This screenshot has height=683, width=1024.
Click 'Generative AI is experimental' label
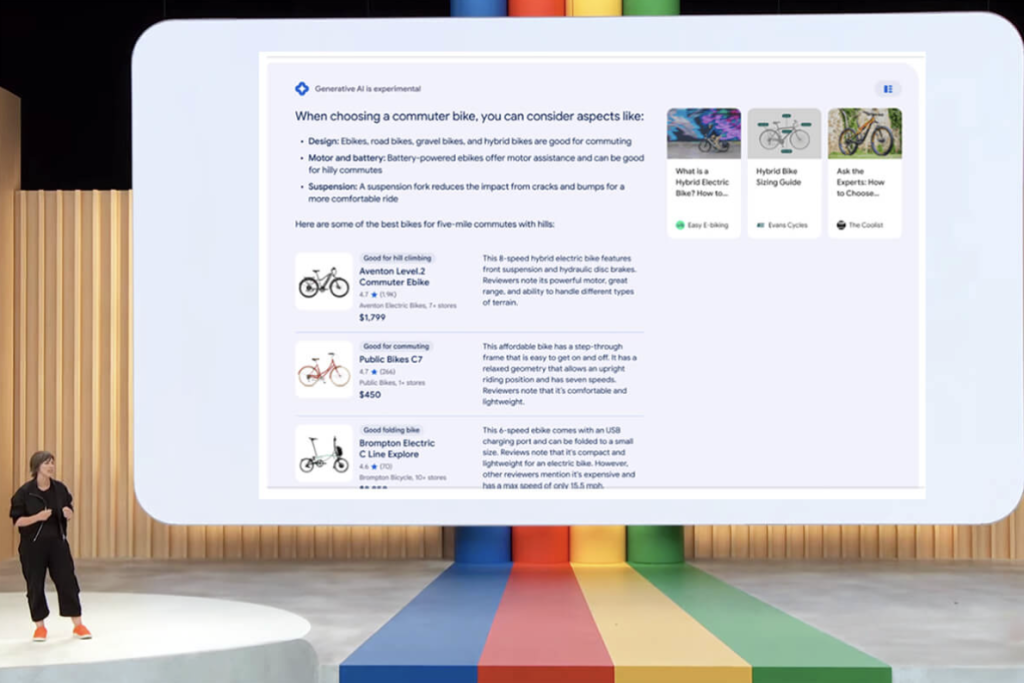tap(368, 89)
